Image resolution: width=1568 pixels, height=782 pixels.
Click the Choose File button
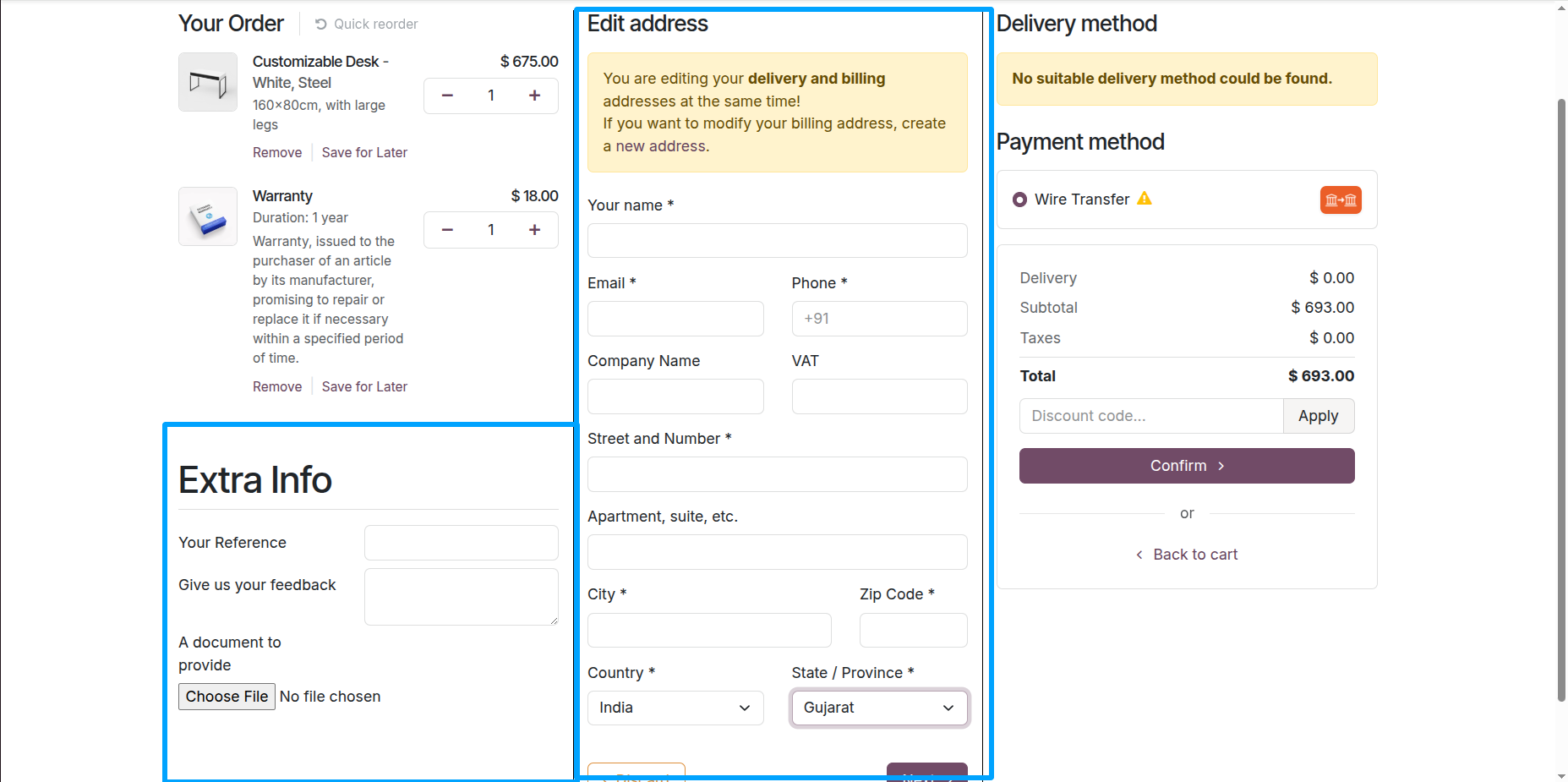click(x=227, y=697)
